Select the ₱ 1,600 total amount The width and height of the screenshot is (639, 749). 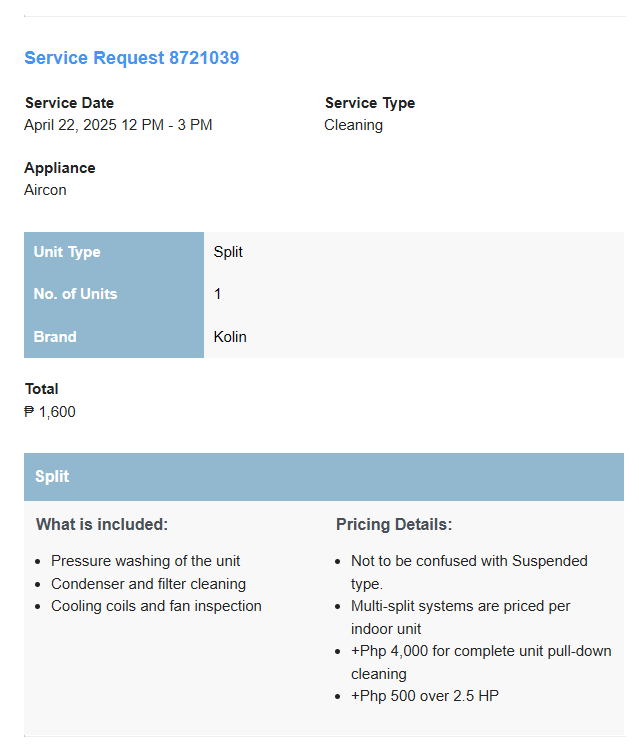point(50,412)
